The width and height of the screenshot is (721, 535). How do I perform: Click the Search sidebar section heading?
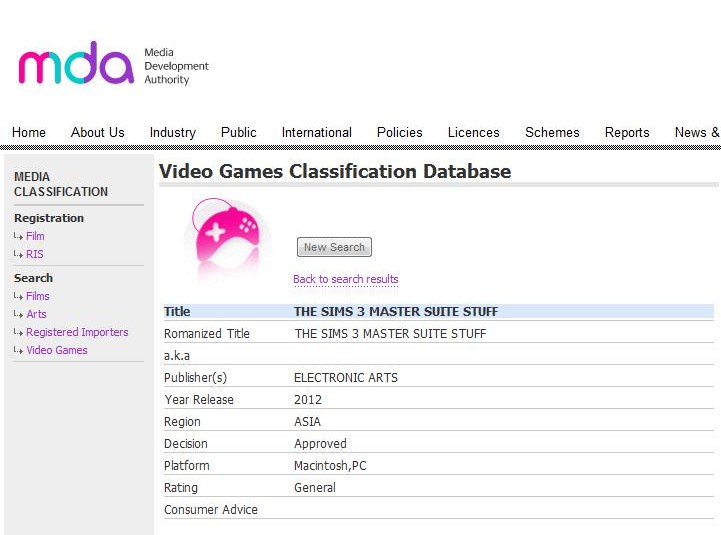33,278
